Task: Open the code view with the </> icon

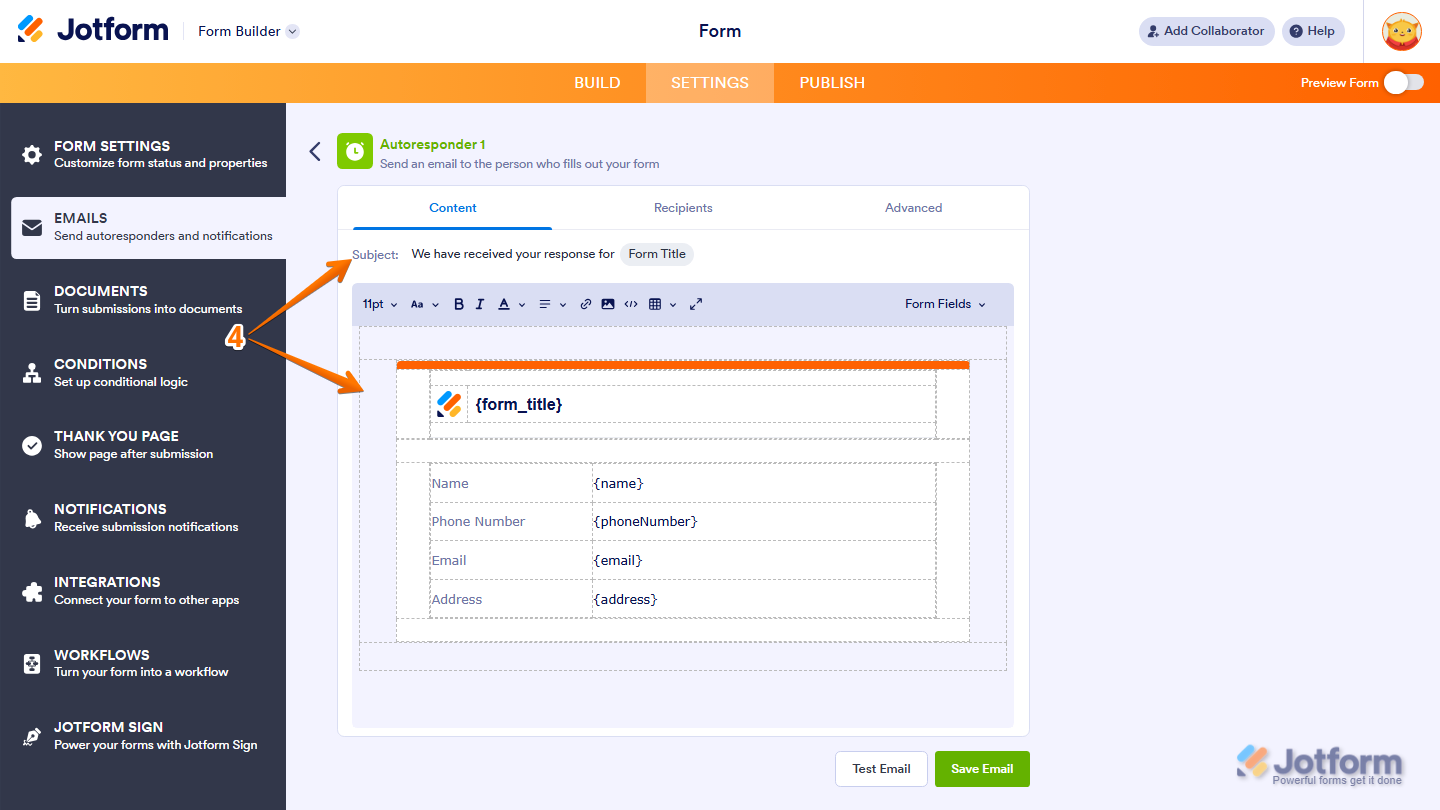Action: point(630,304)
